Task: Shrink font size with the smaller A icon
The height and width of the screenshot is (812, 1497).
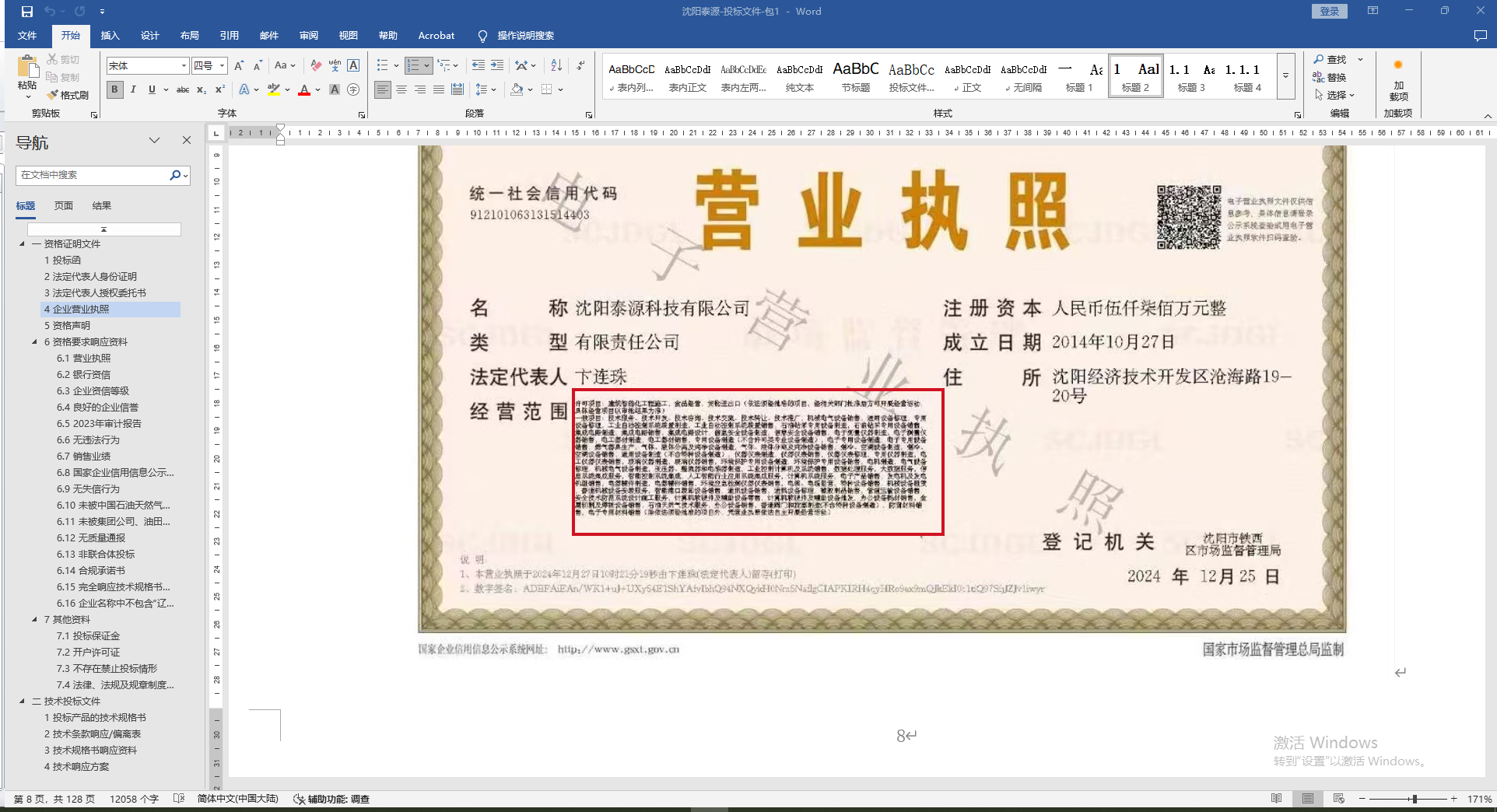Action: pos(258,66)
